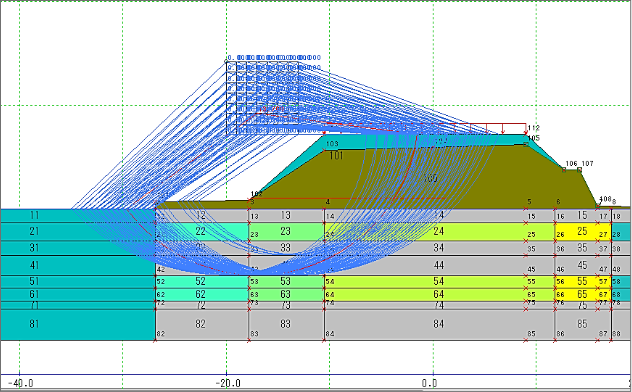Click node label 67
This screenshot has width=632, height=392.
[x=603, y=295]
